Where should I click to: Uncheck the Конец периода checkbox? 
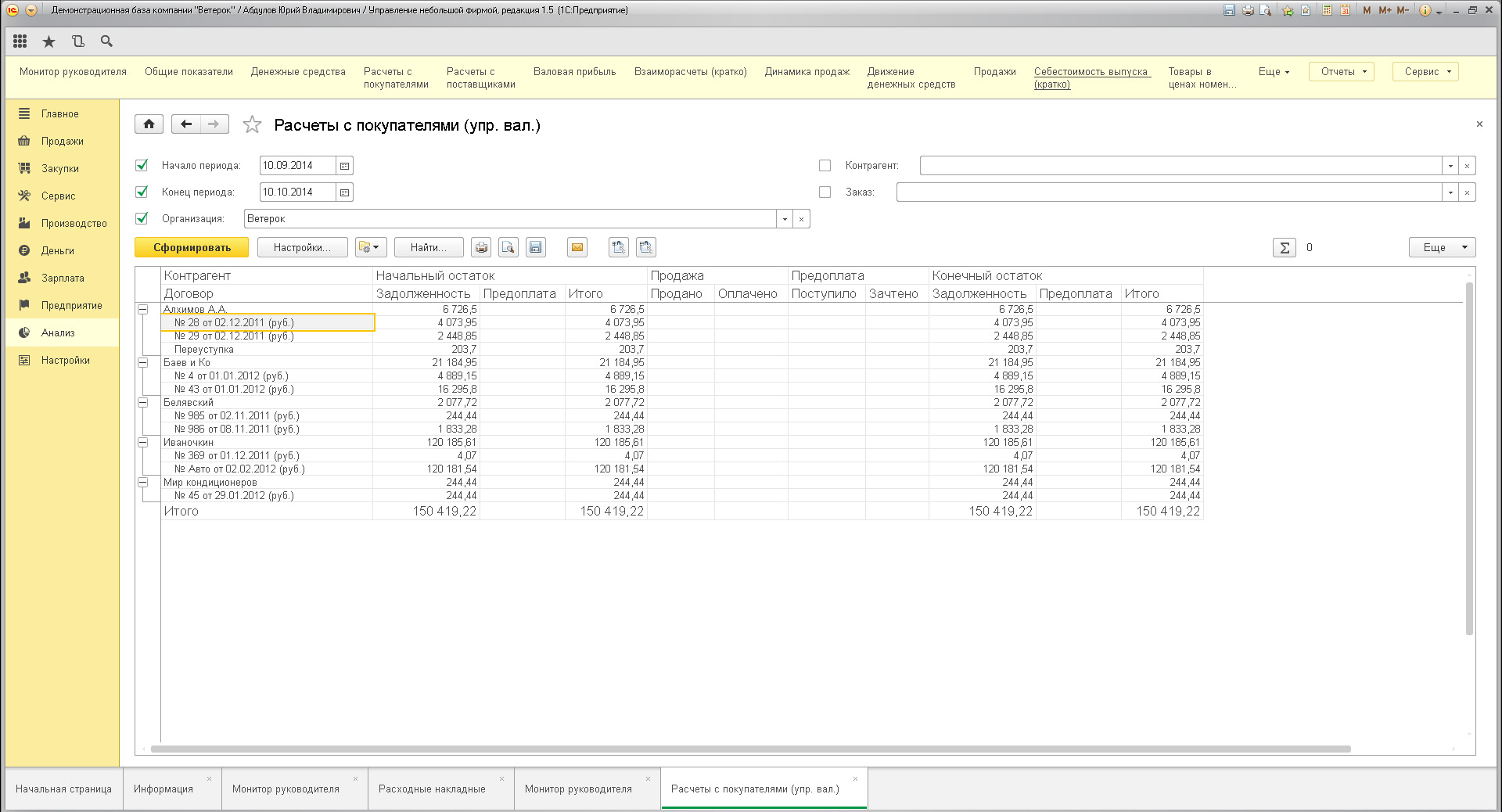click(142, 192)
